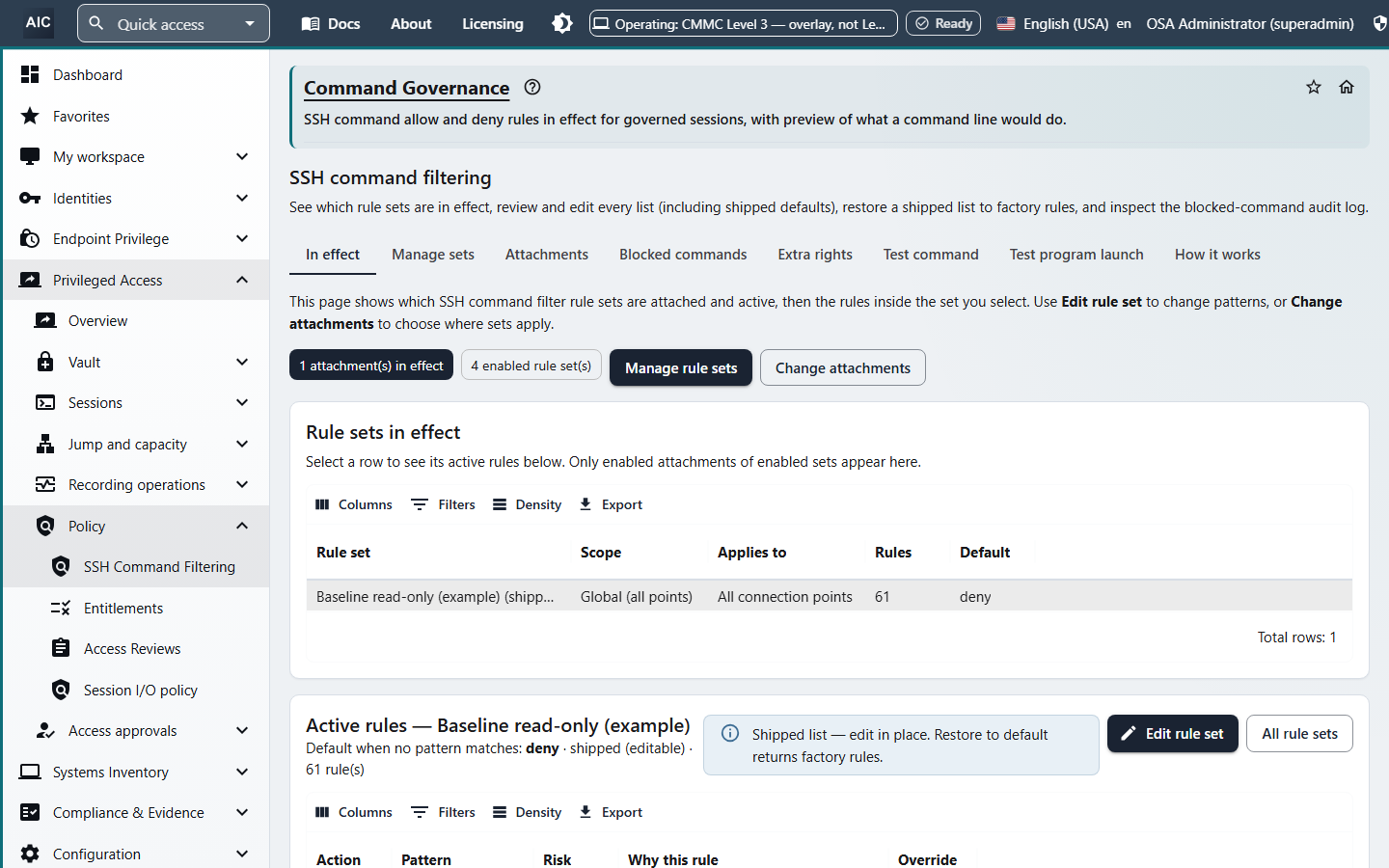1389x868 pixels.
Task: Switch to the Manage sets tab
Action: pyautogui.click(x=433, y=255)
